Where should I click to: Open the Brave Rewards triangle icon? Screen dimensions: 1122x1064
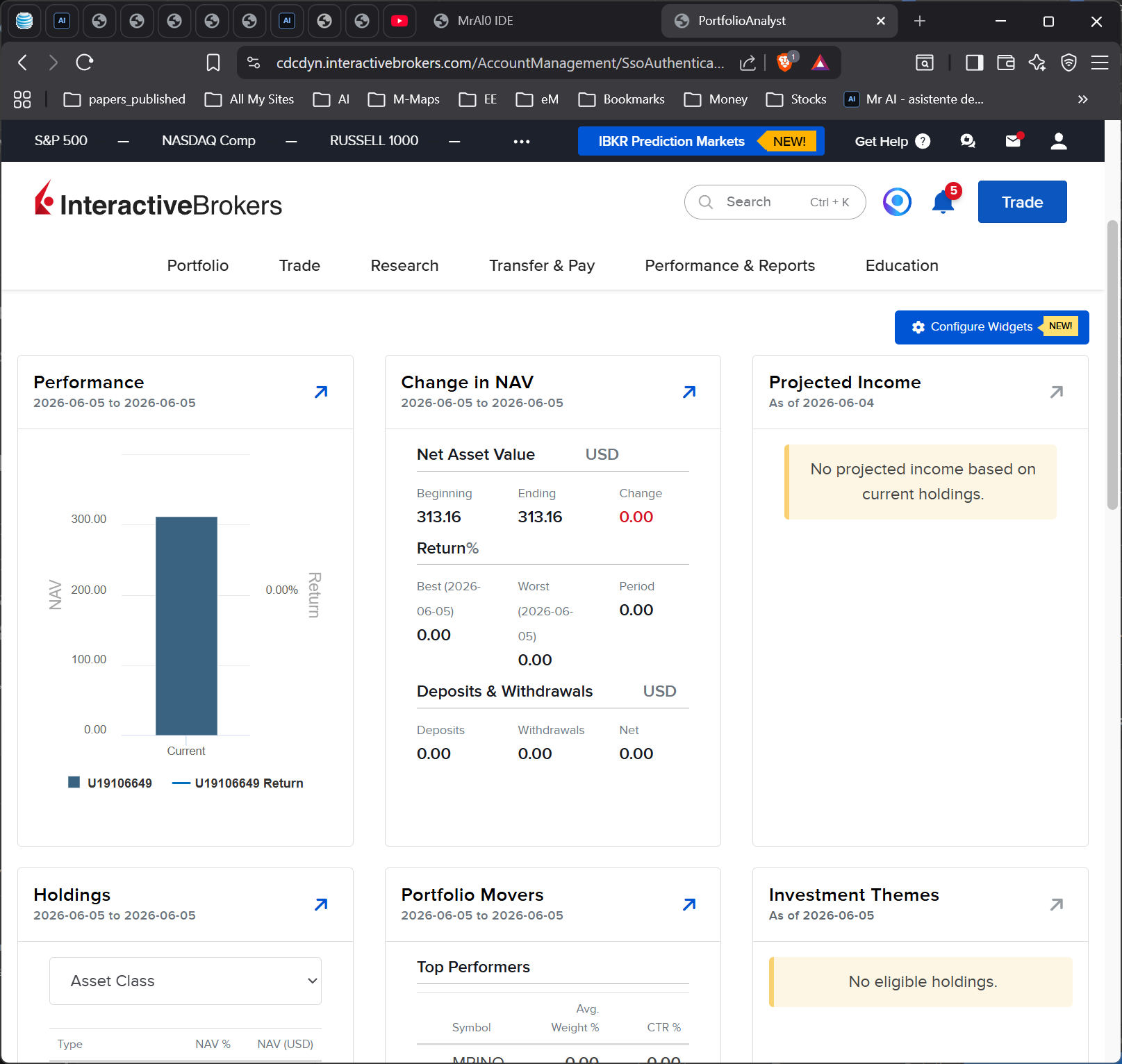(820, 63)
